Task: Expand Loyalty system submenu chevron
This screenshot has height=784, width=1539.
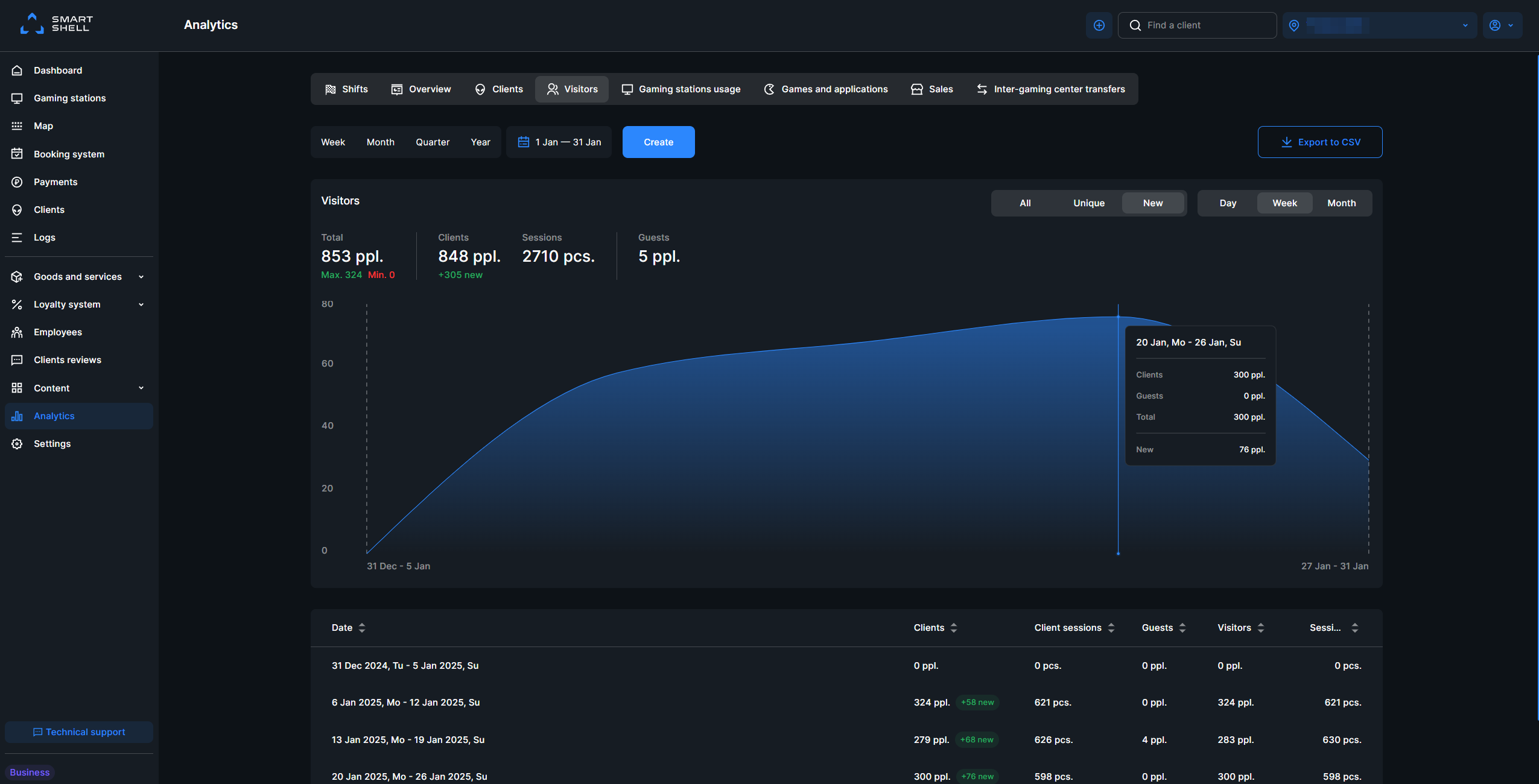Action: 141,305
